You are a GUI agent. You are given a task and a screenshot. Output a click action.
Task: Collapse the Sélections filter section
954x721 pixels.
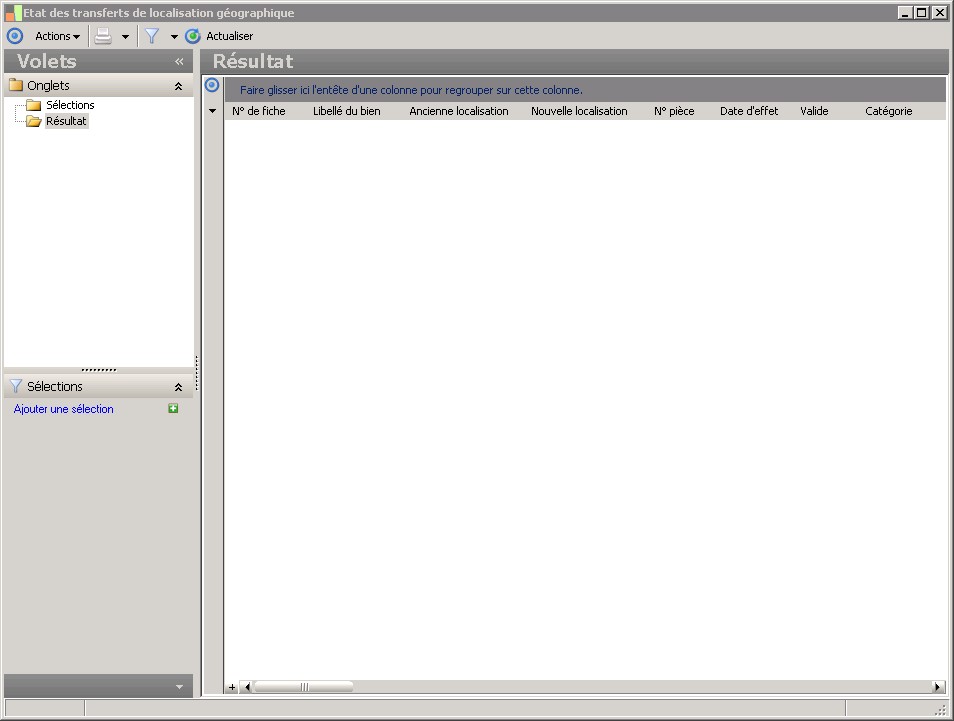click(x=178, y=387)
